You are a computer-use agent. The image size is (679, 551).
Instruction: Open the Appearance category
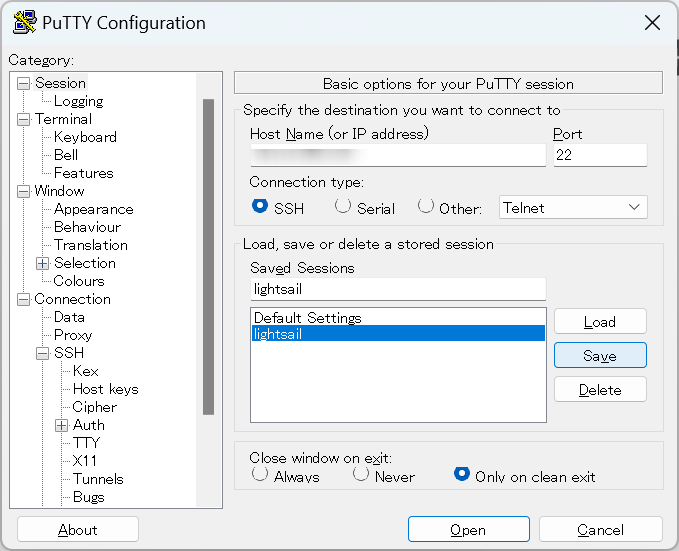(x=94, y=209)
